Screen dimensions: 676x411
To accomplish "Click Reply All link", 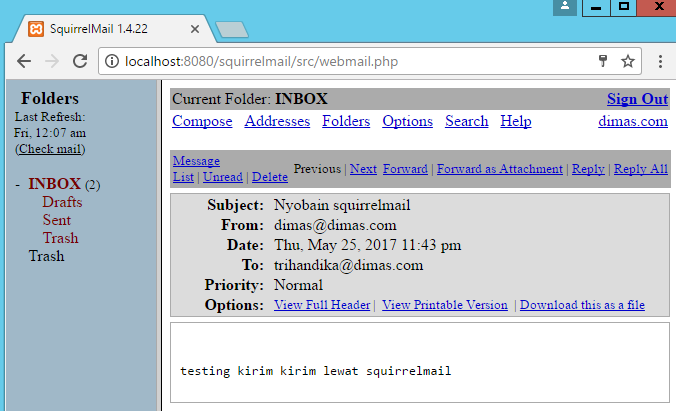I will (641, 169).
